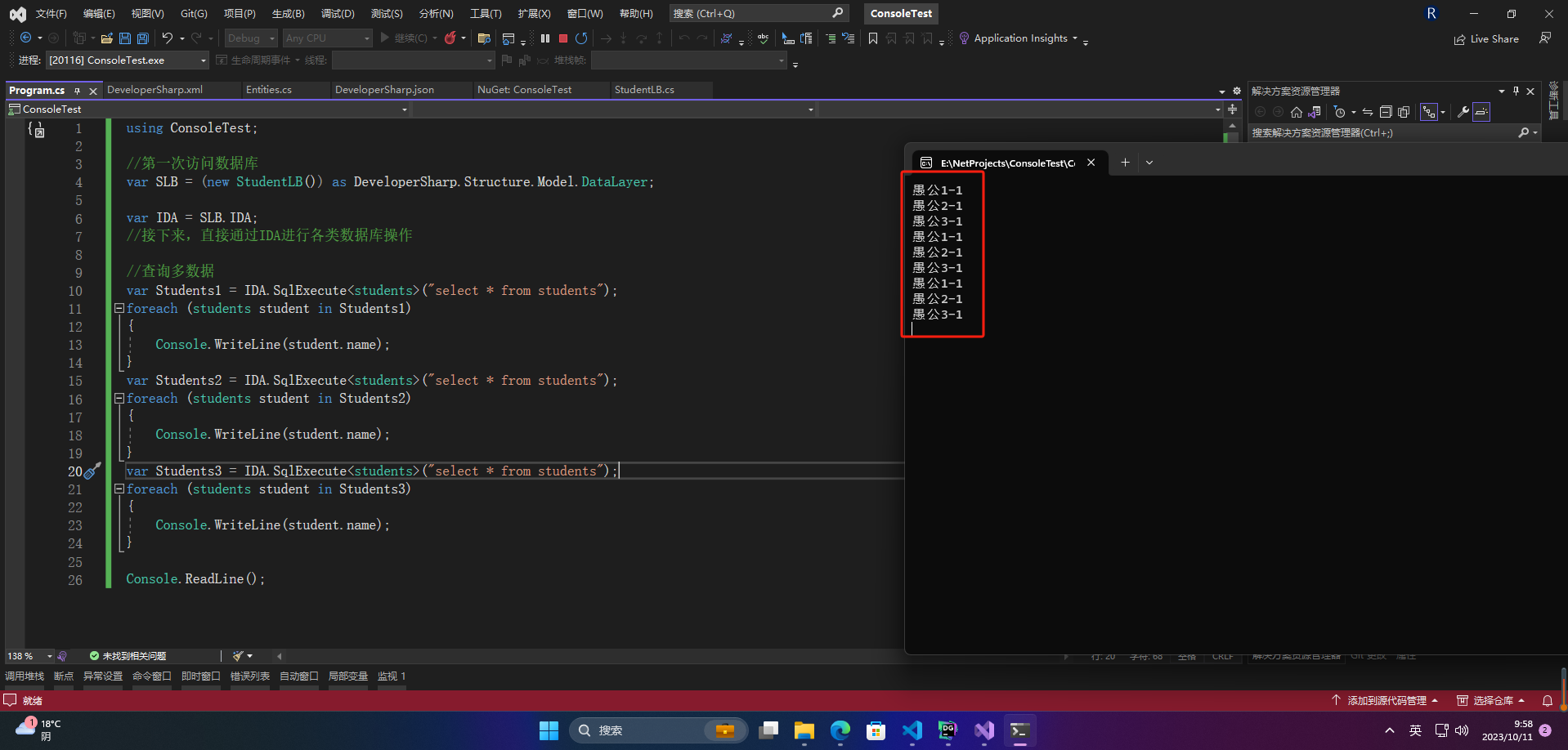Toggle auto-hide pin of Solution Explorer
Image resolution: width=1568 pixels, height=750 pixels.
1516,91
